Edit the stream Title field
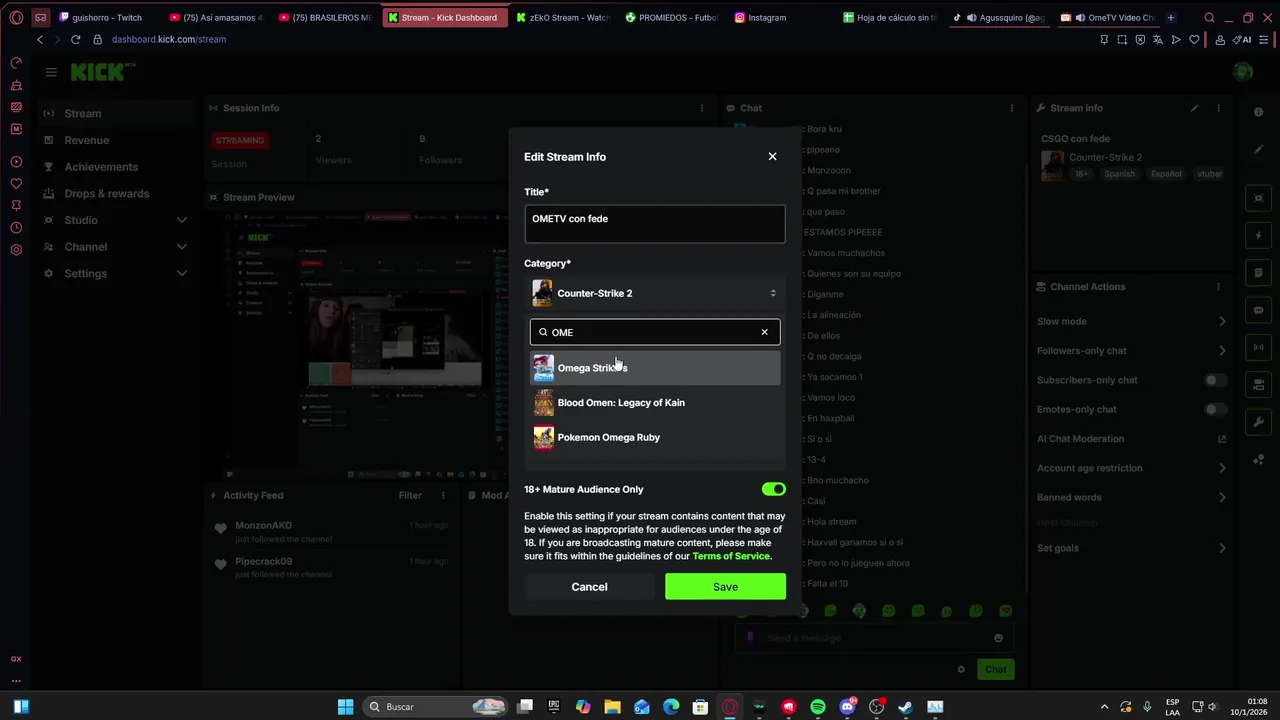The height and width of the screenshot is (720, 1280). (655, 224)
